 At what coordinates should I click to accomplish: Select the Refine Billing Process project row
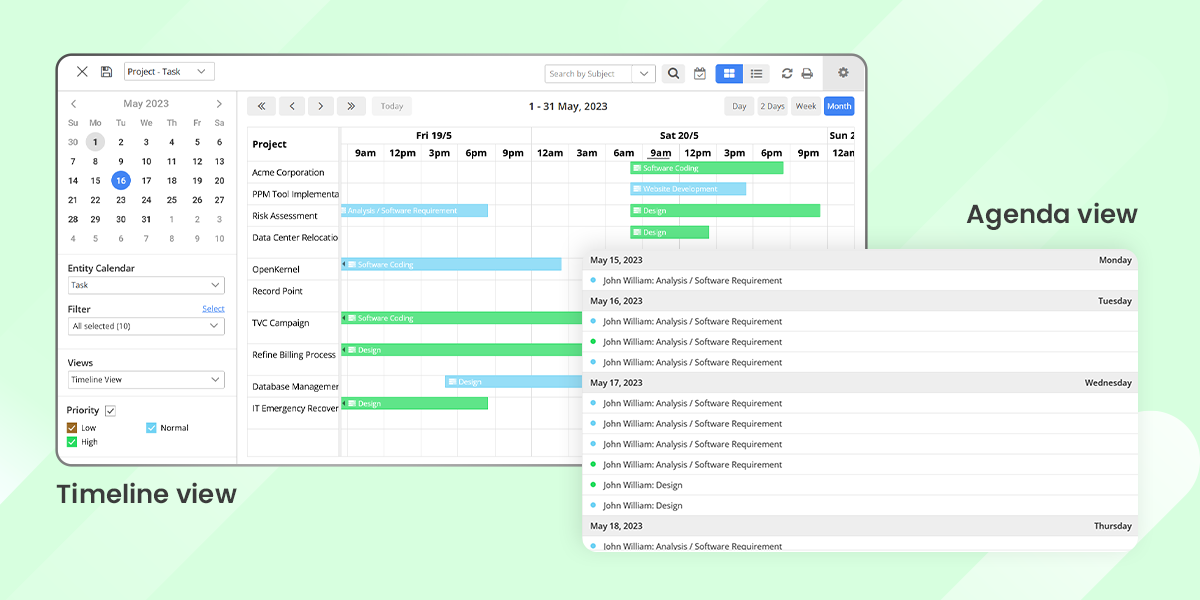(293, 355)
